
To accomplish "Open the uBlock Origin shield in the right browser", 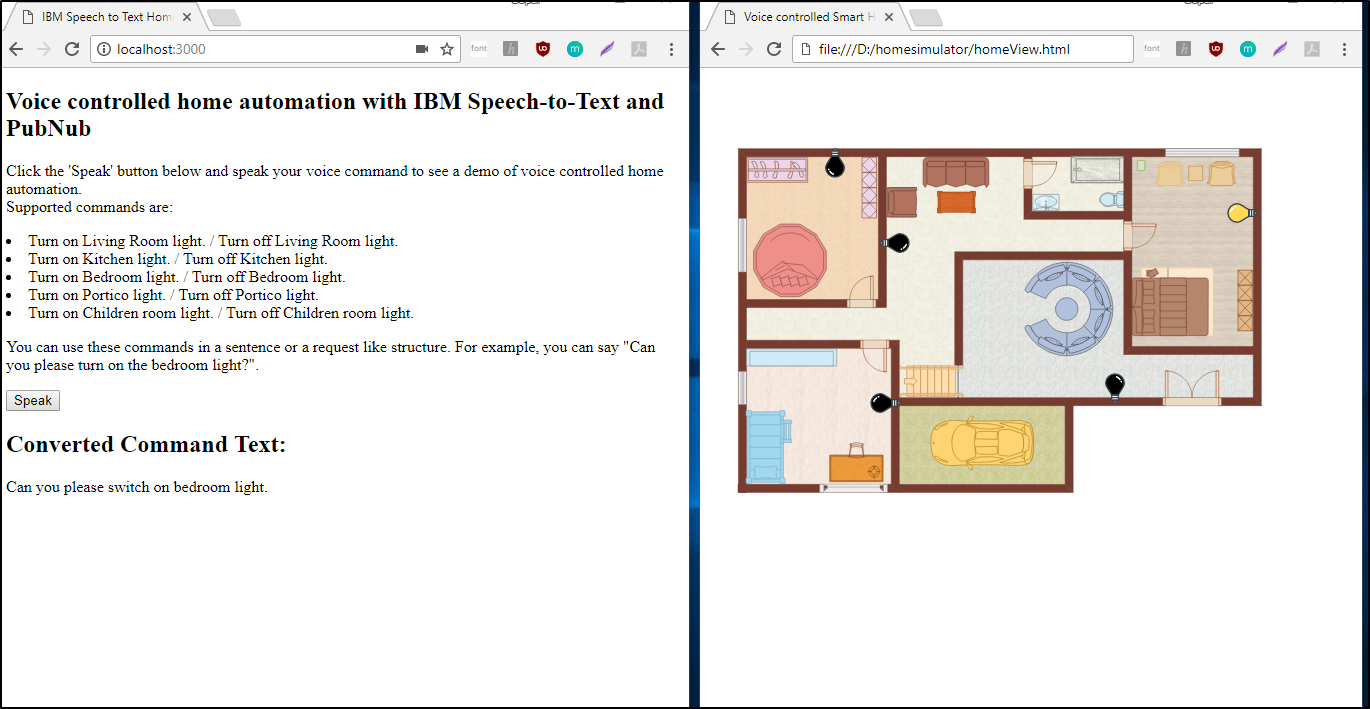I will click(x=1216, y=49).
